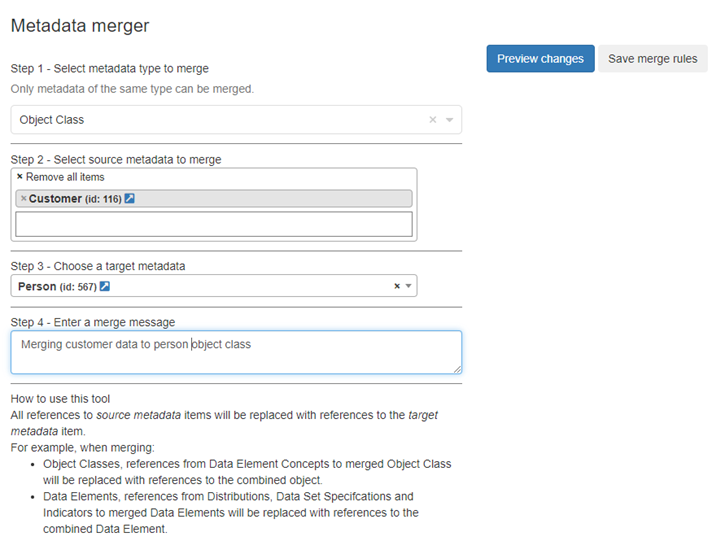Grab the merge message resize handle
The image size is (712, 541).
457,369
